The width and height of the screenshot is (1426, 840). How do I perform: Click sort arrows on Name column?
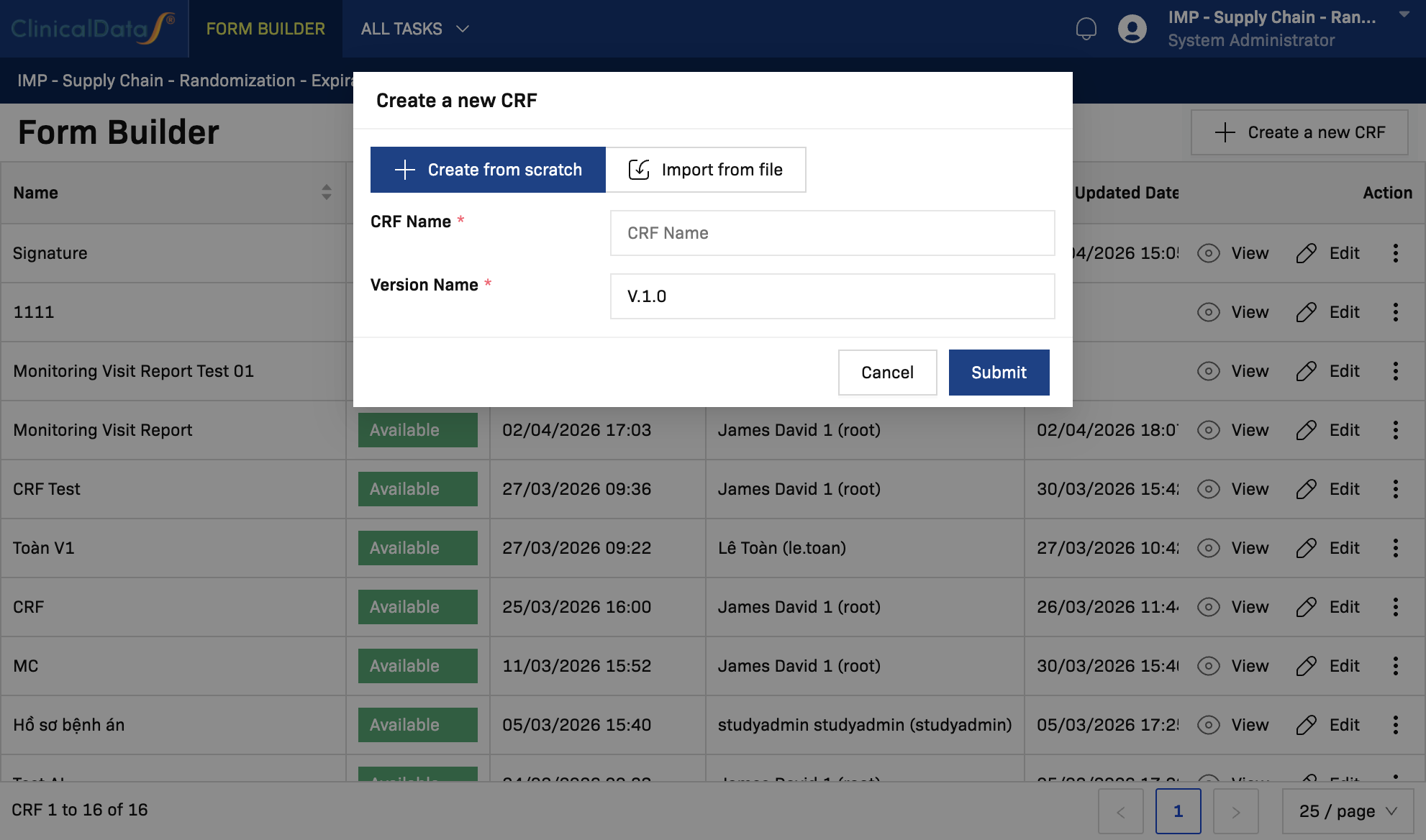tap(326, 192)
